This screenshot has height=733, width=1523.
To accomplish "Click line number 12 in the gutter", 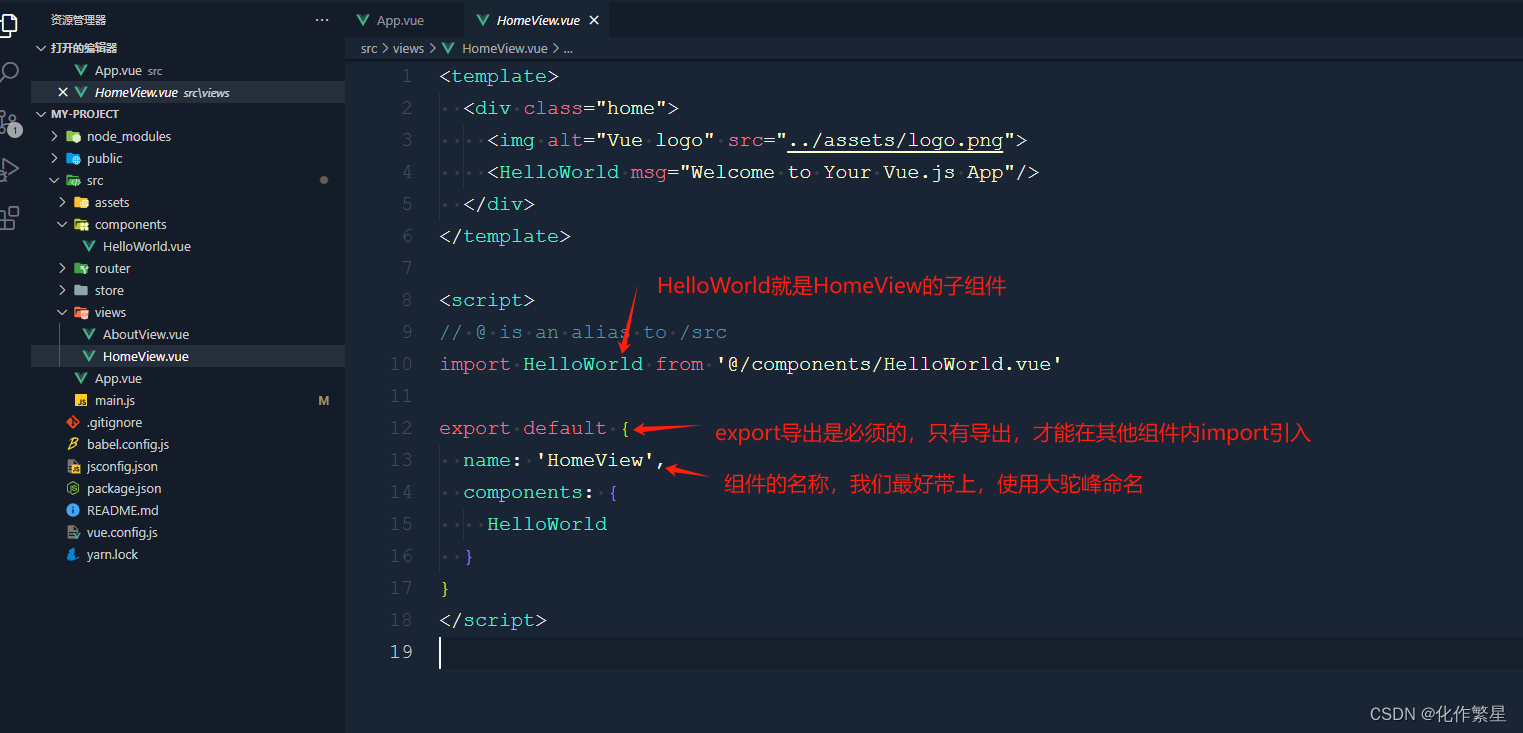I will pyautogui.click(x=401, y=428).
